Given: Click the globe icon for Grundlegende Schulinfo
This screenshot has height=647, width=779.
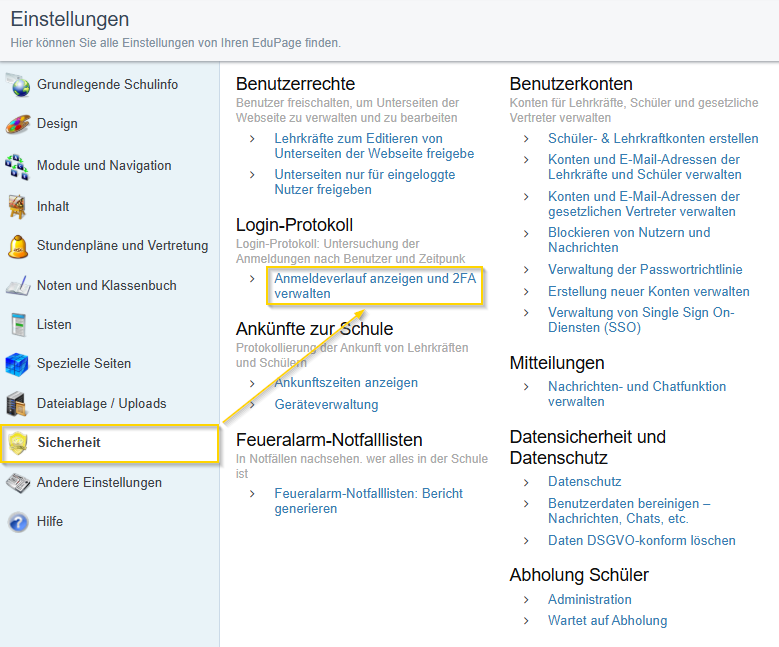Looking at the screenshot, I should coord(18,84).
